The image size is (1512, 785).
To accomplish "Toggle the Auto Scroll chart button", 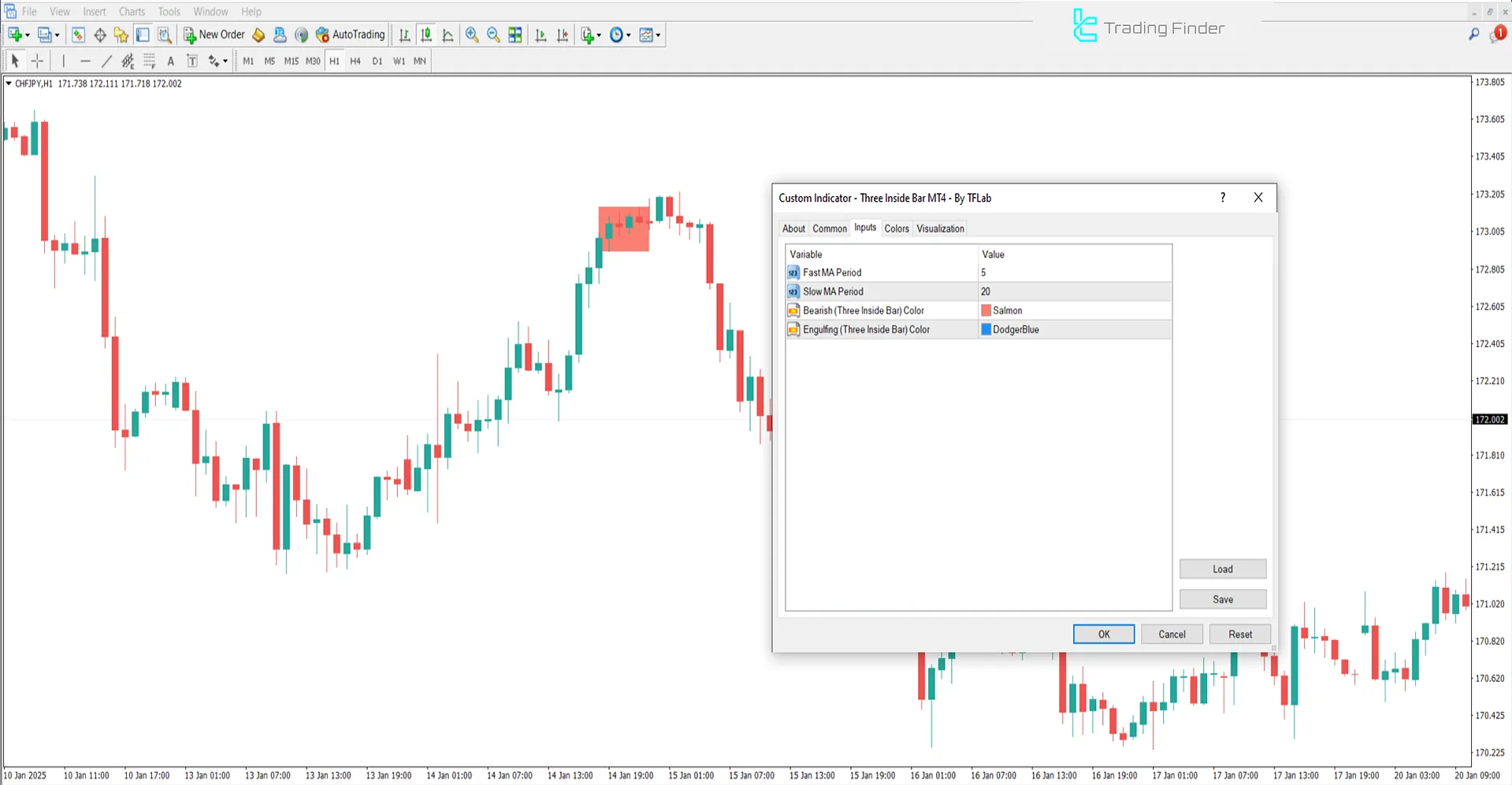I will click(x=541, y=35).
